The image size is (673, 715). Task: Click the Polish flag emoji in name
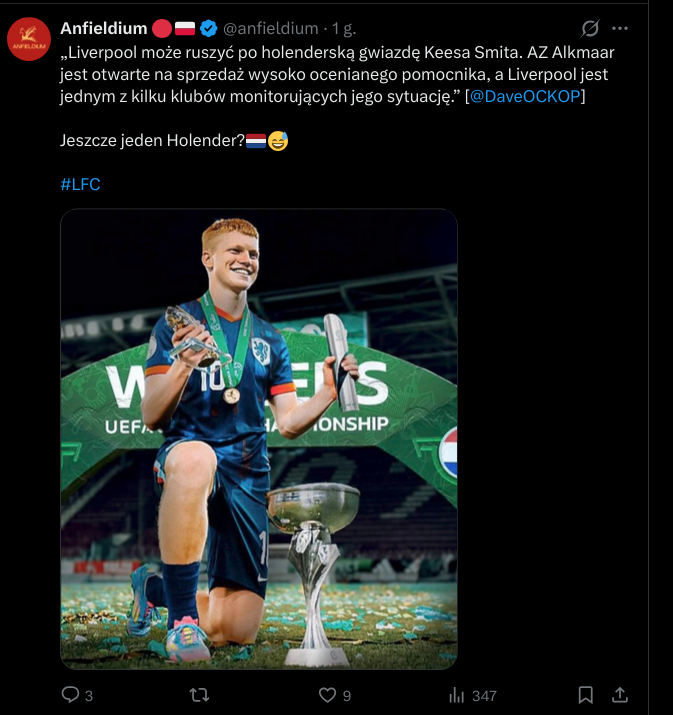(x=185, y=28)
